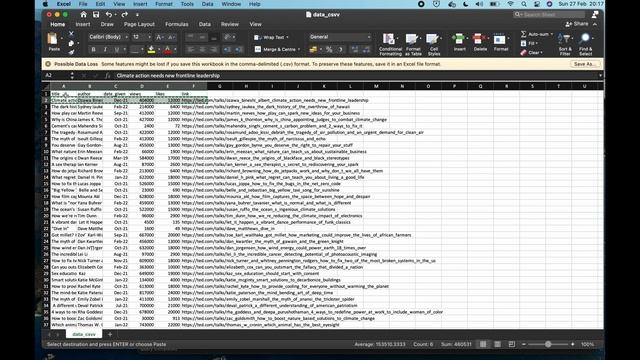Click the Search Sheet field

(x=549, y=14)
